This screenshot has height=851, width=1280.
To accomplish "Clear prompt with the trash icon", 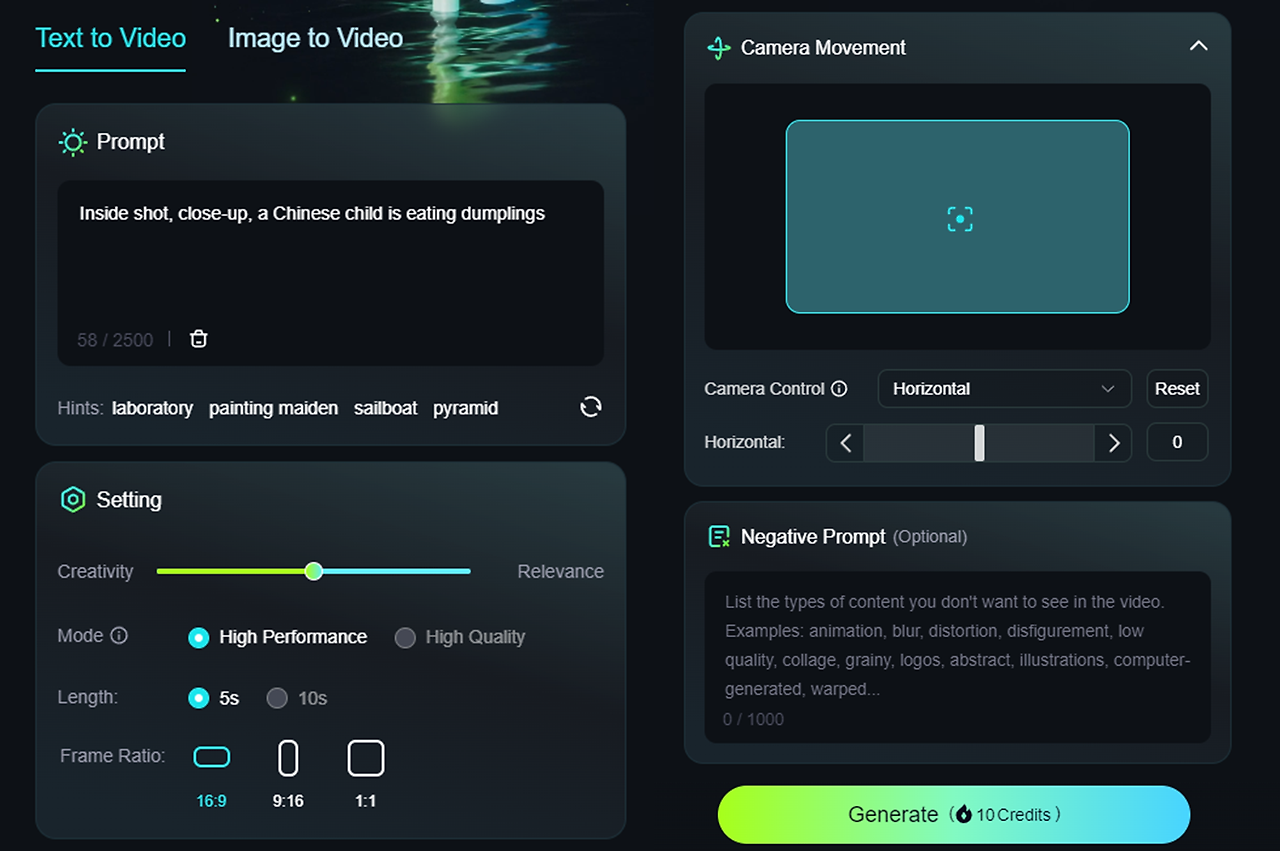I will (199, 339).
